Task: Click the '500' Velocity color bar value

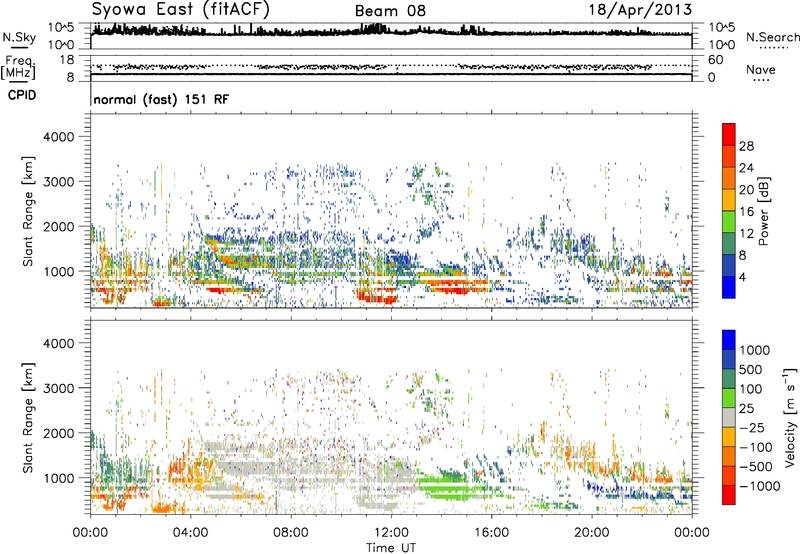Action: coord(751,370)
